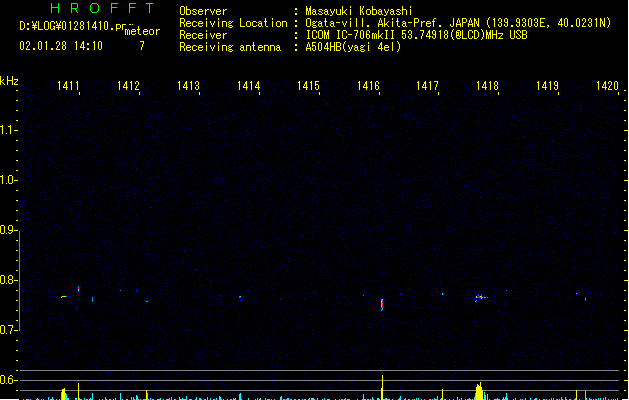Click the bright meteor echo near 1418
This screenshot has height=400, width=629.
click(479, 298)
